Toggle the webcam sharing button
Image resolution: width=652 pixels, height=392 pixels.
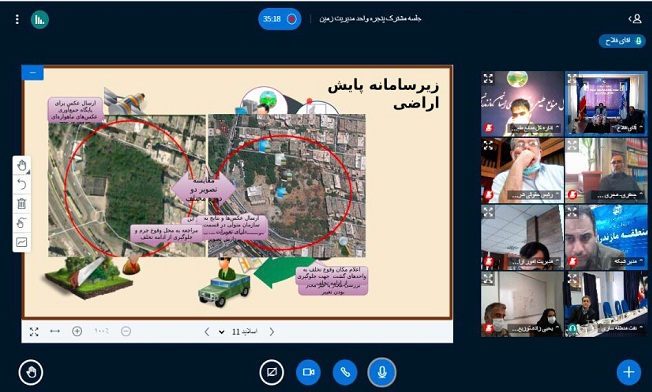(308, 372)
